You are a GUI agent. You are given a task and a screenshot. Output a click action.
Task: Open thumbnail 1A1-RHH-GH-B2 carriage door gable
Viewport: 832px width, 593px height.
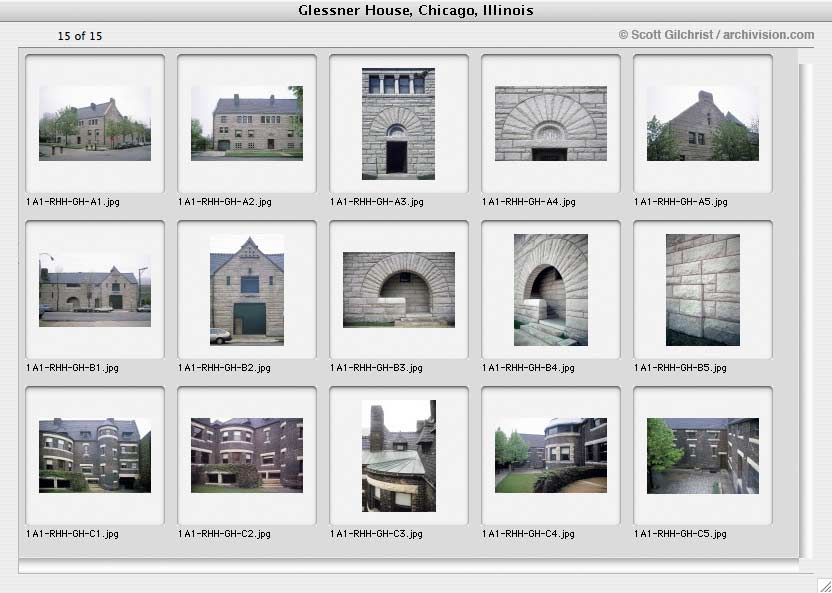(x=247, y=290)
